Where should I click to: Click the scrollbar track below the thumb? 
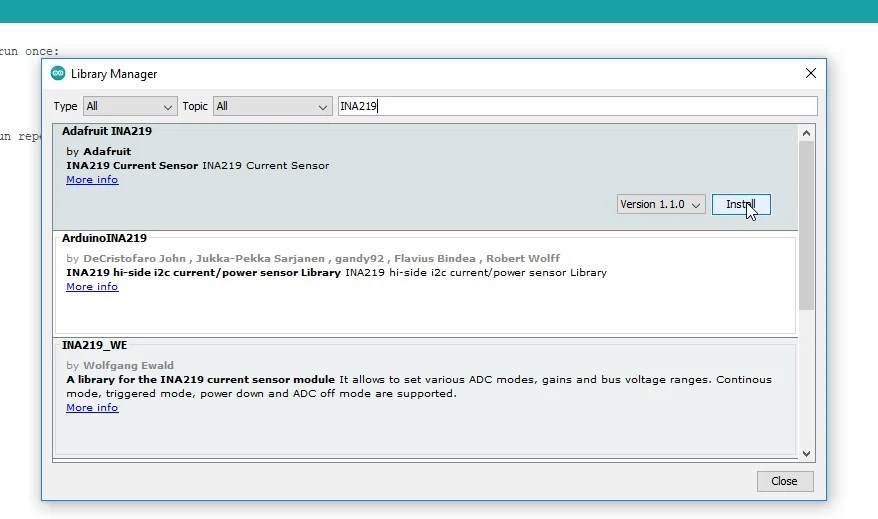pos(806,380)
